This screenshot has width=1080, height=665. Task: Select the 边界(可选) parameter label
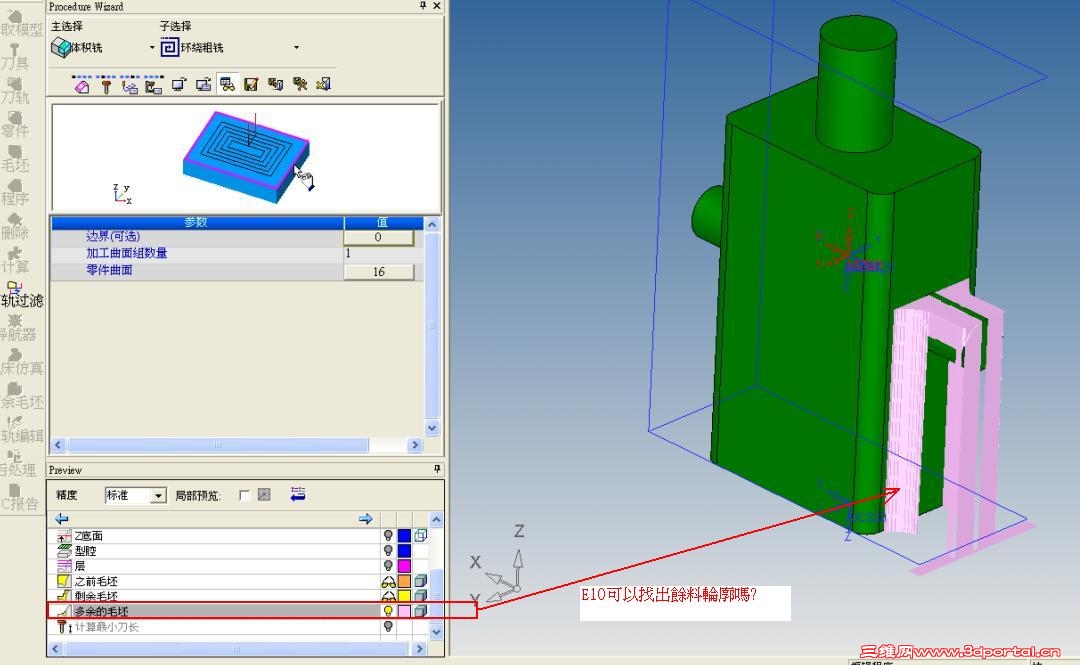[113, 236]
